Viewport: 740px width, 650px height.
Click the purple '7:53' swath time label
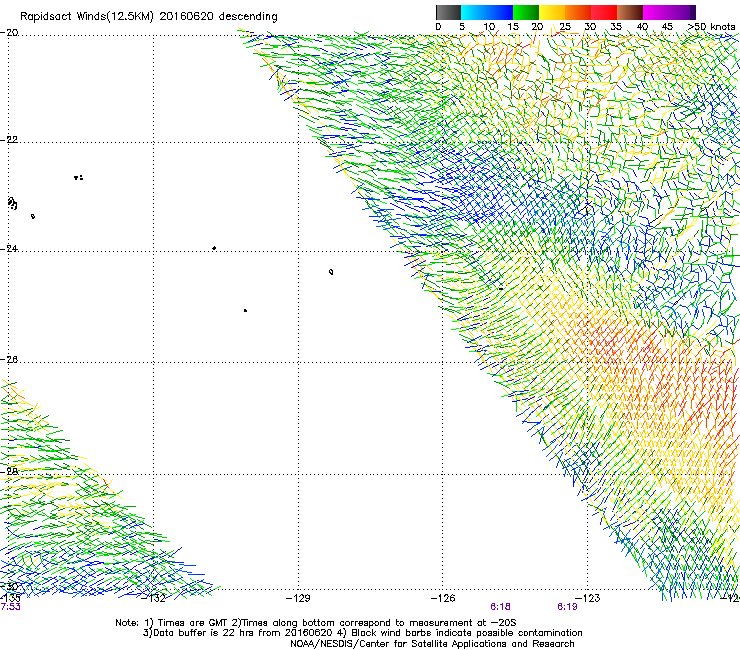pyautogui.click(x=10, y=607)
